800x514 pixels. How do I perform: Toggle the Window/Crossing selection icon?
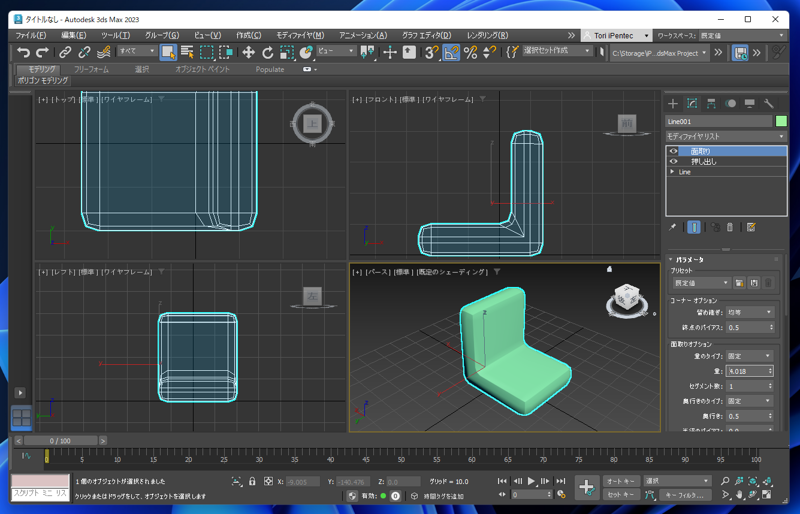226,52
